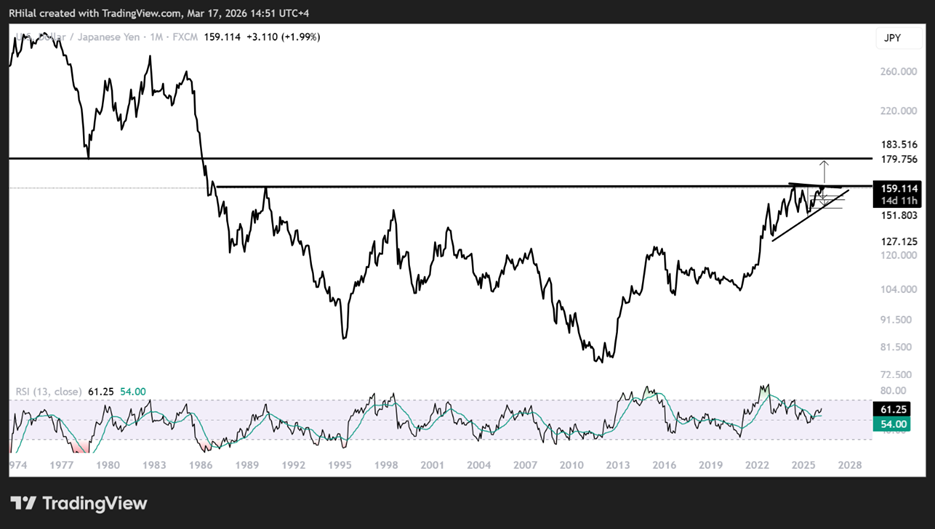Click the 183.516 price axis label

click(x=899, y=144)
